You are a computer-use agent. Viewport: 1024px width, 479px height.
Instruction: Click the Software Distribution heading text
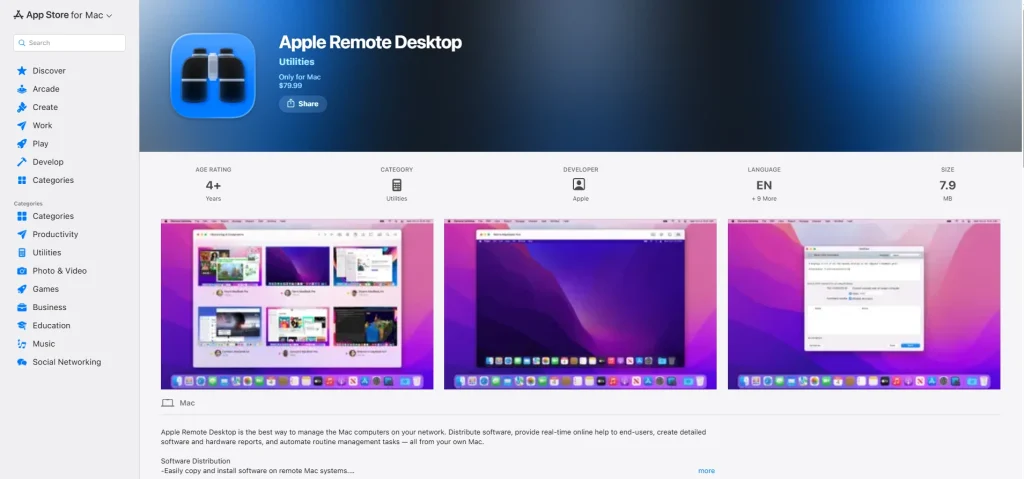[x=195, y=461]
